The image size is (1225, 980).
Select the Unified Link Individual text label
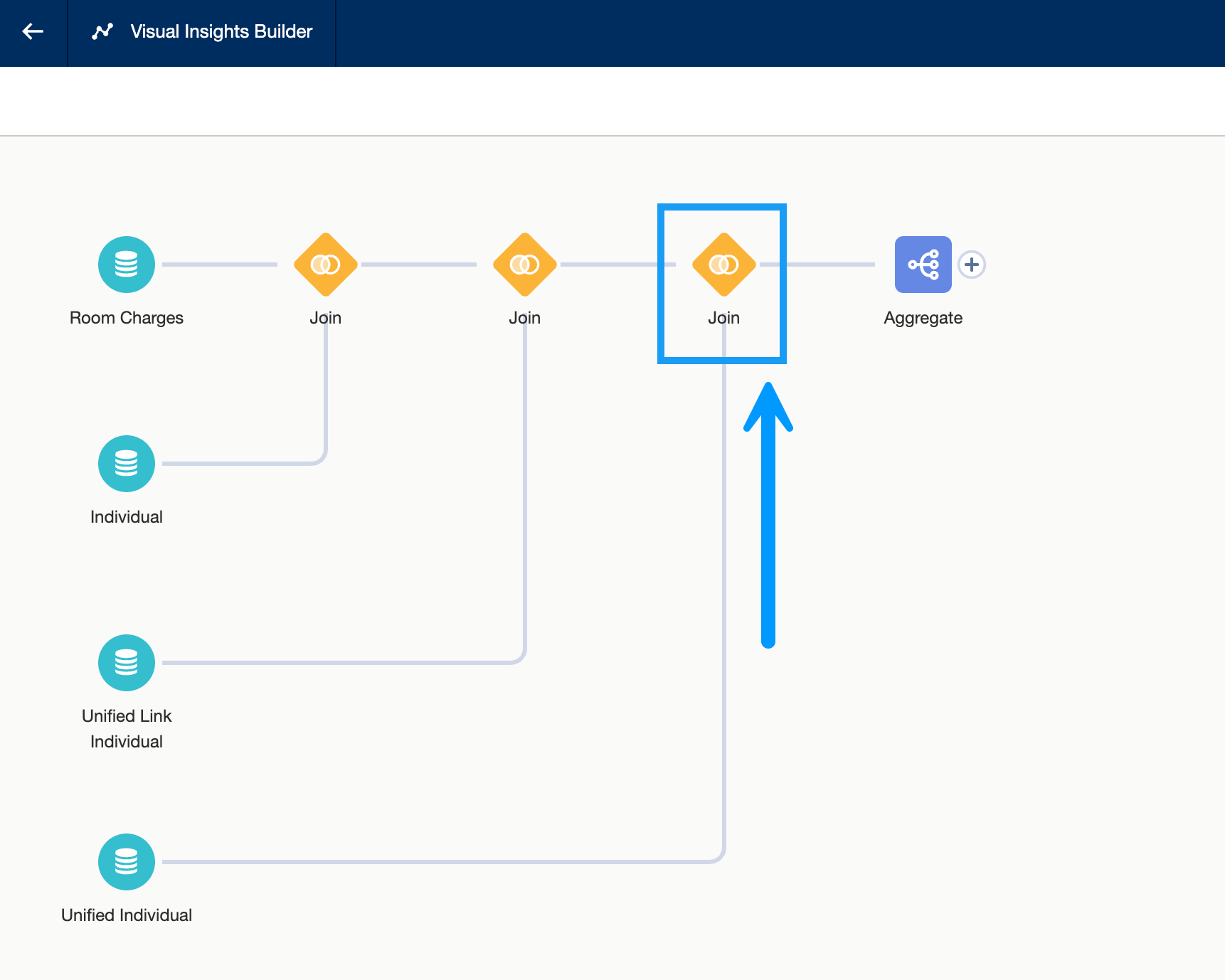coord(127,728)
